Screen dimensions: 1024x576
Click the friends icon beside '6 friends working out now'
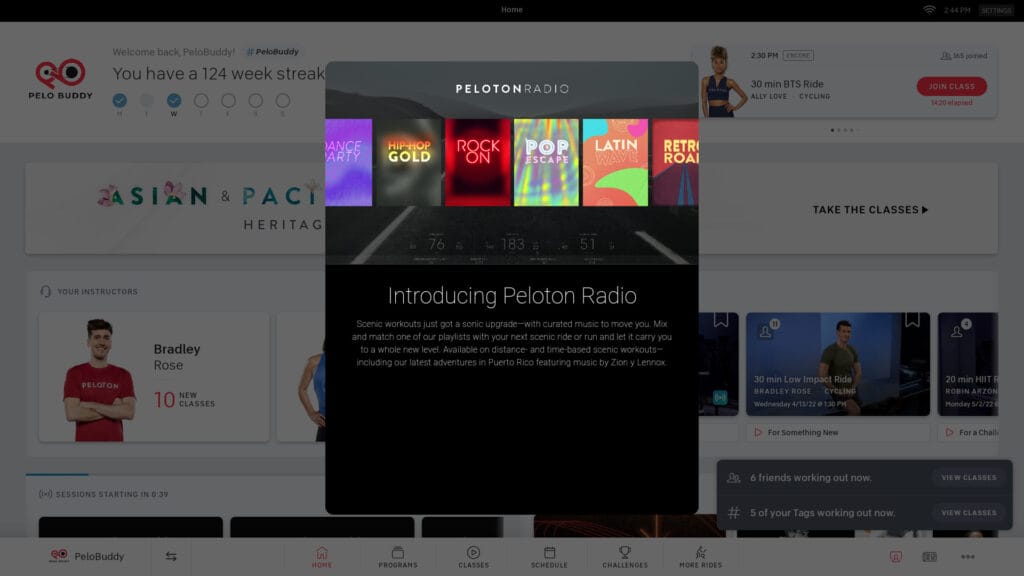(733, 478)
